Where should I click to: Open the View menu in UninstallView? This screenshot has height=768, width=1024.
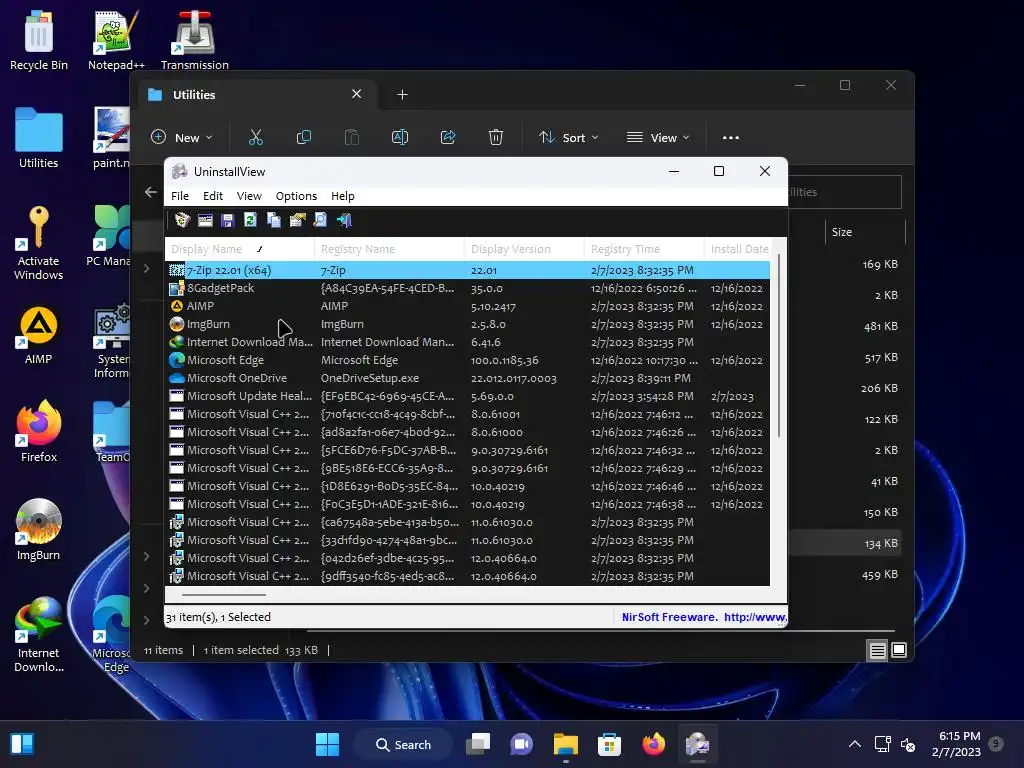pyautogui.click(x=249, y=196)
